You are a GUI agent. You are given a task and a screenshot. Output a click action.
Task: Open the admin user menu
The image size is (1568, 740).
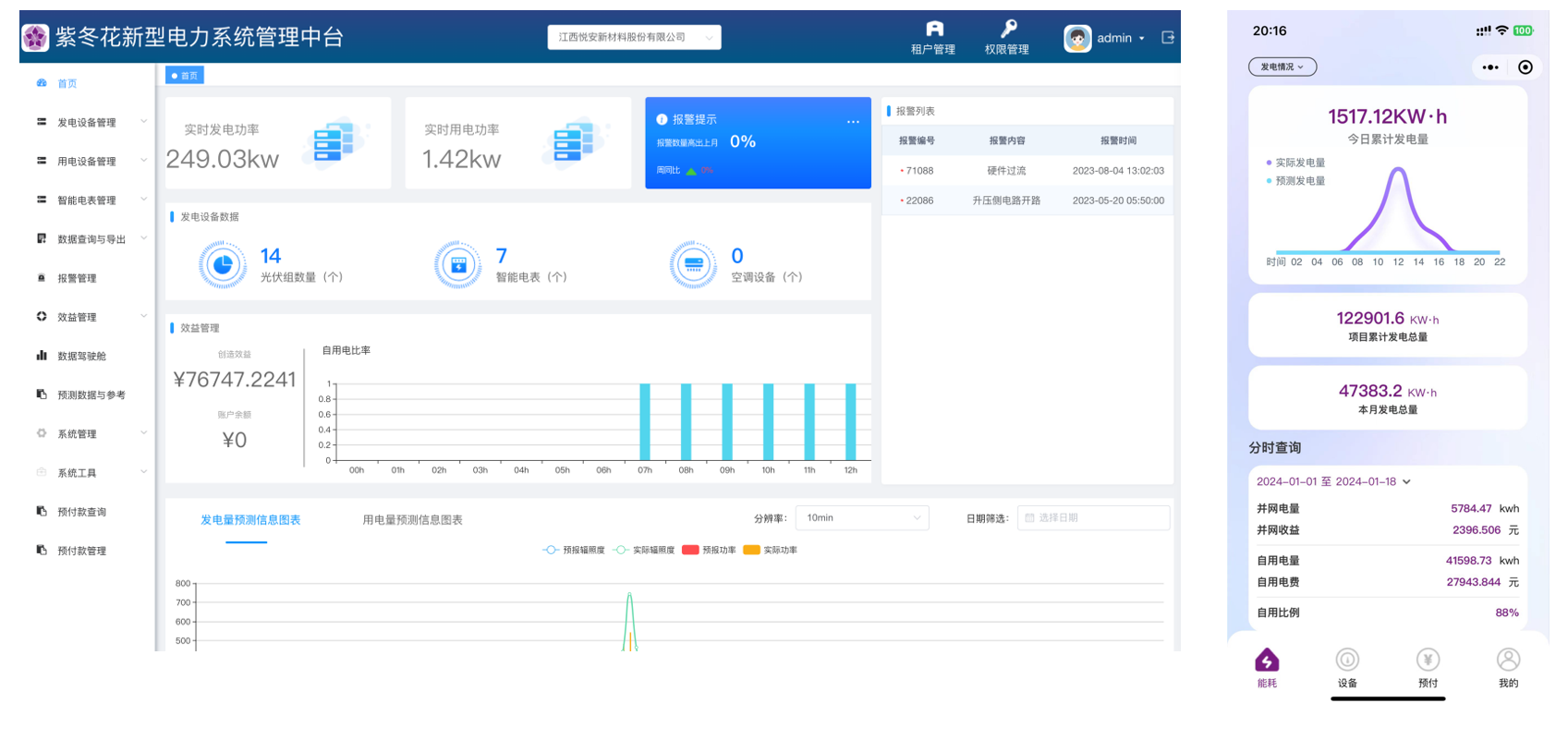(1105, 38)
